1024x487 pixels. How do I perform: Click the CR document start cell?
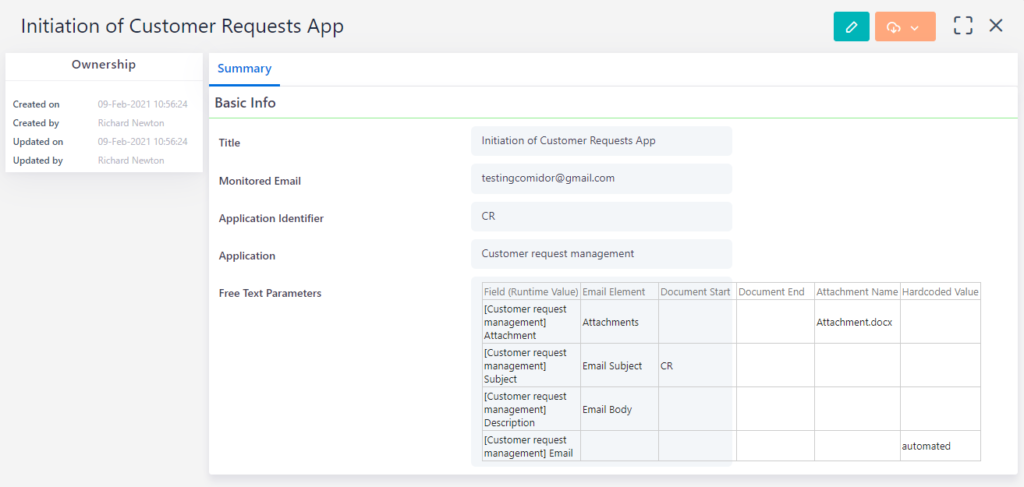click(697, 366)
